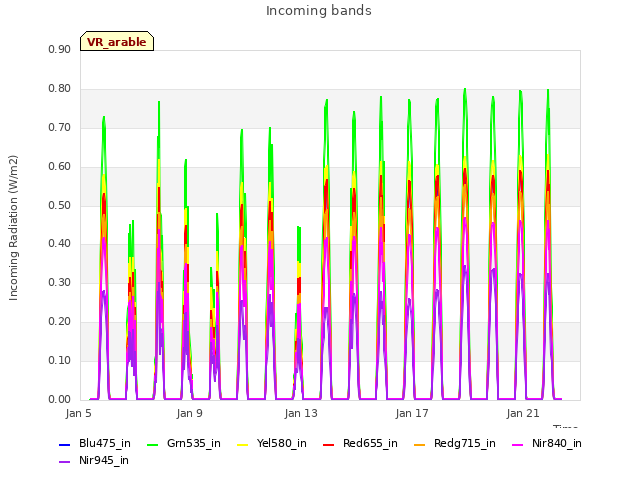This screenshot has height=480, width=640.
Task: Click the Jan 17 x-axis tick label
Action: point(412,413)
